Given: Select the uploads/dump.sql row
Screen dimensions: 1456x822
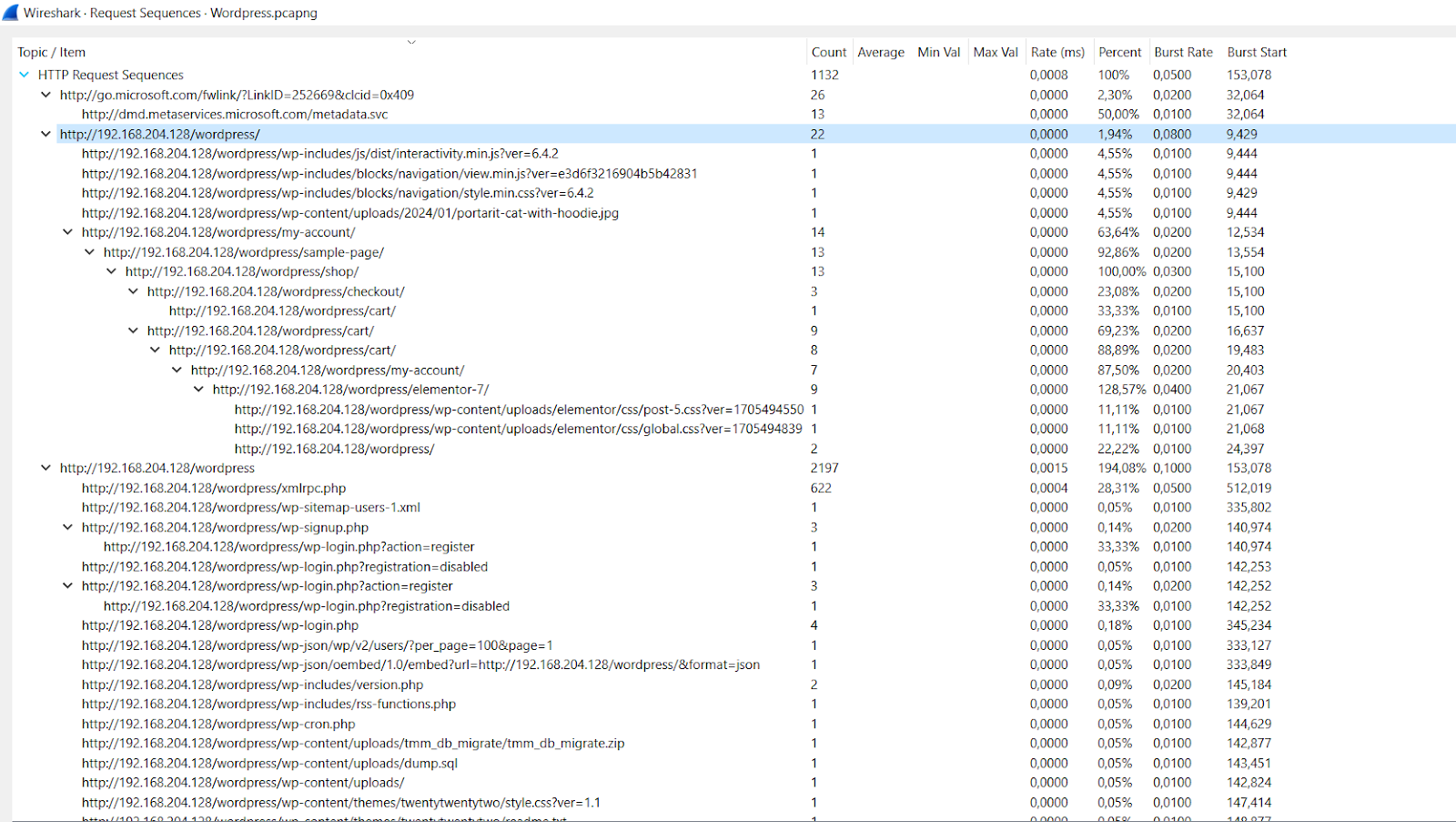Looking at the screenshot, I should (x=733, y=764).
